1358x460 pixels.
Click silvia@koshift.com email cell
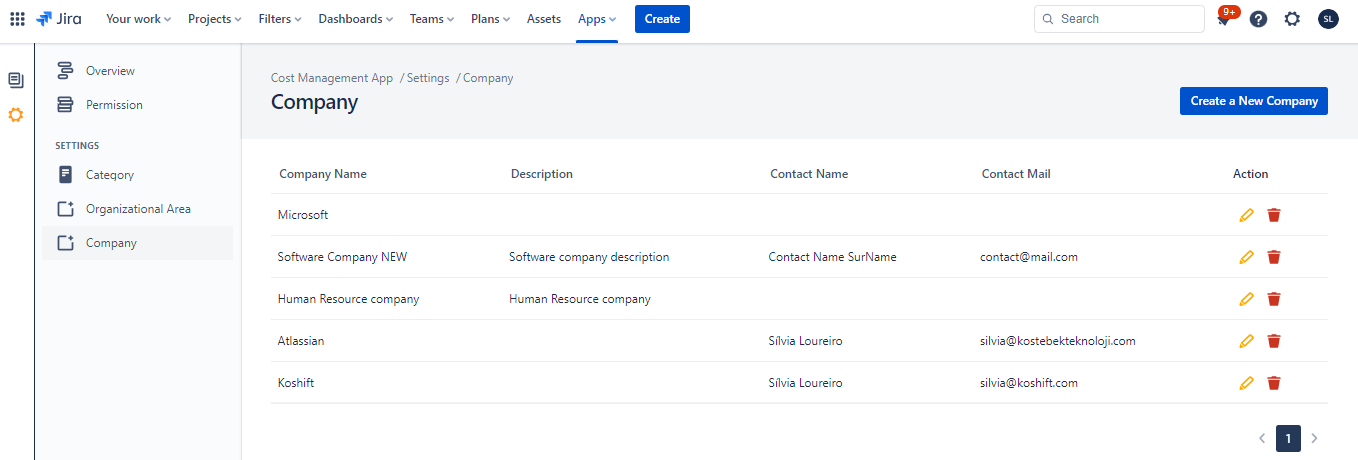click(x=1029, y=383)
